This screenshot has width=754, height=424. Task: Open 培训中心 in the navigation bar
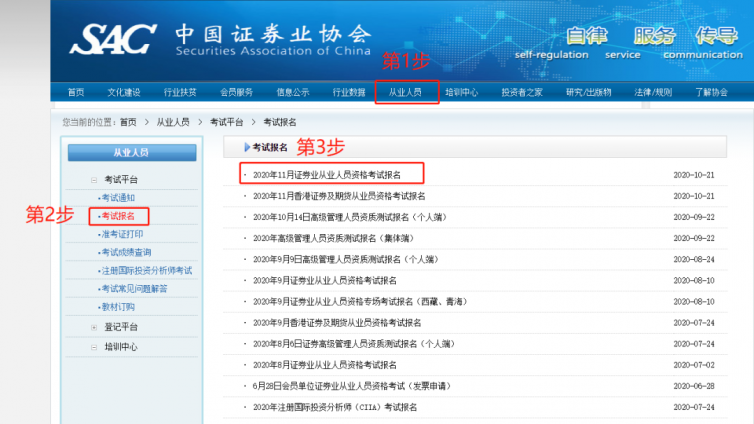461,92
